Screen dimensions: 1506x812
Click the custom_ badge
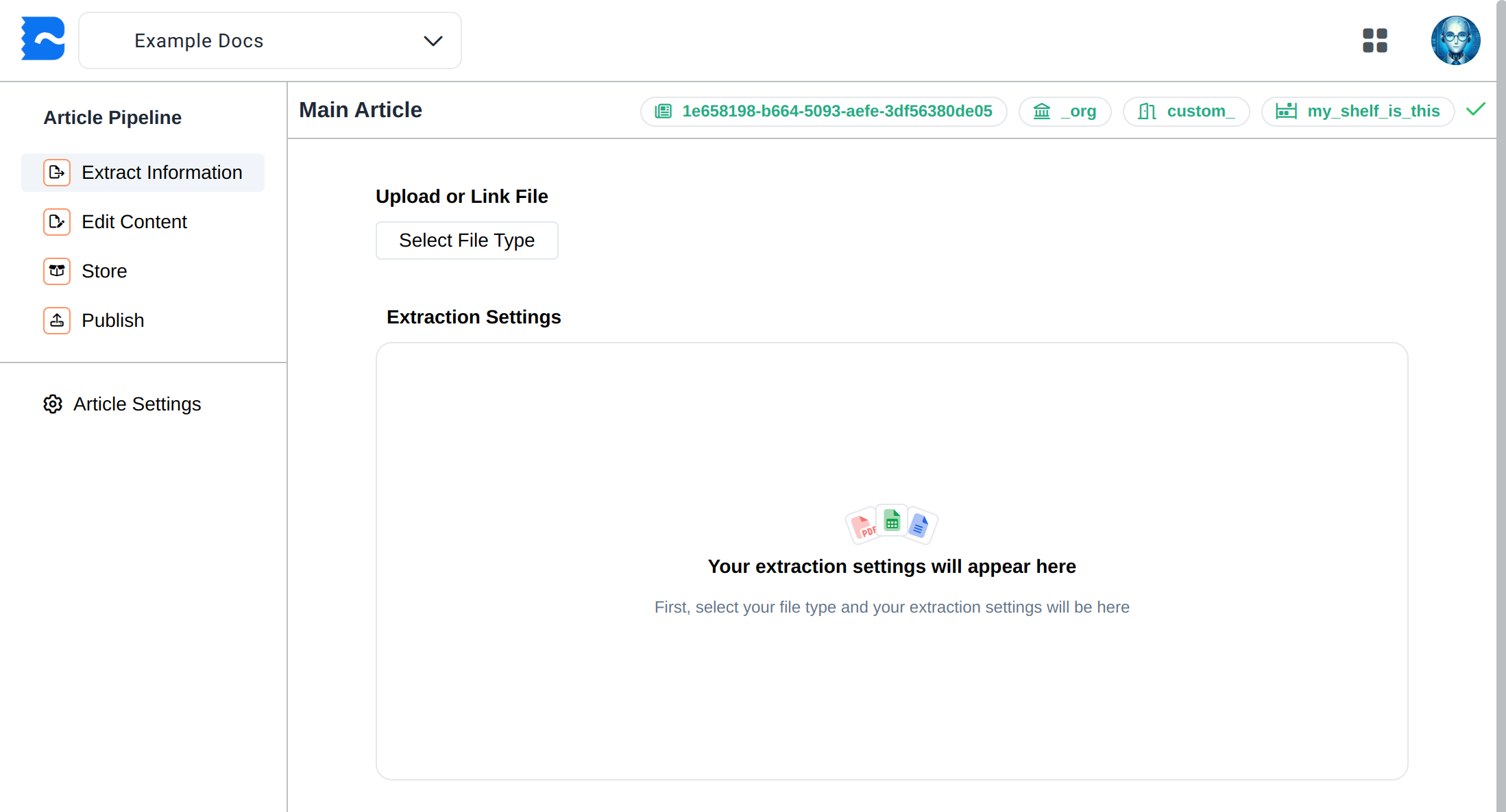(1186, 111)
